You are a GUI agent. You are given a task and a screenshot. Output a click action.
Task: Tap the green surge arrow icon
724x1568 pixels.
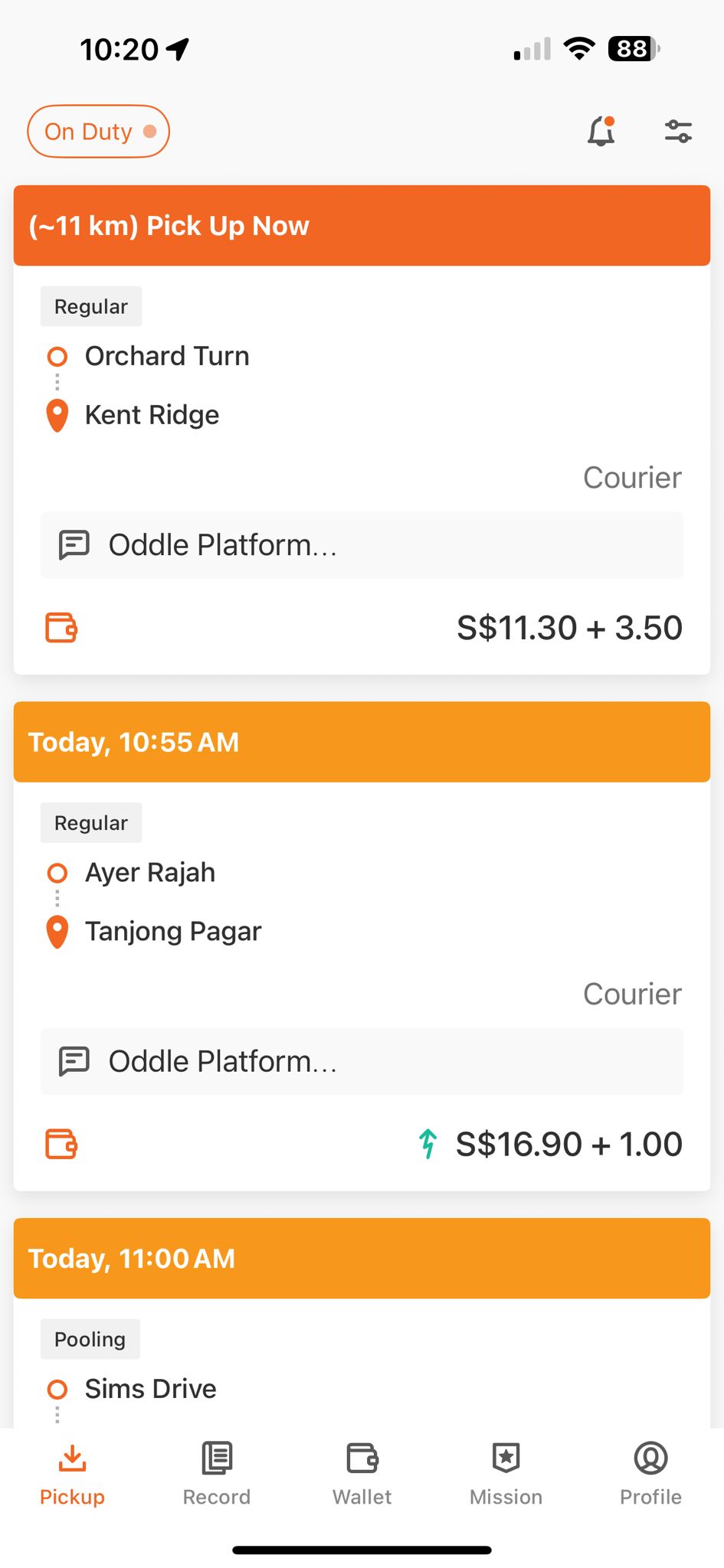tap(428, 1144)
